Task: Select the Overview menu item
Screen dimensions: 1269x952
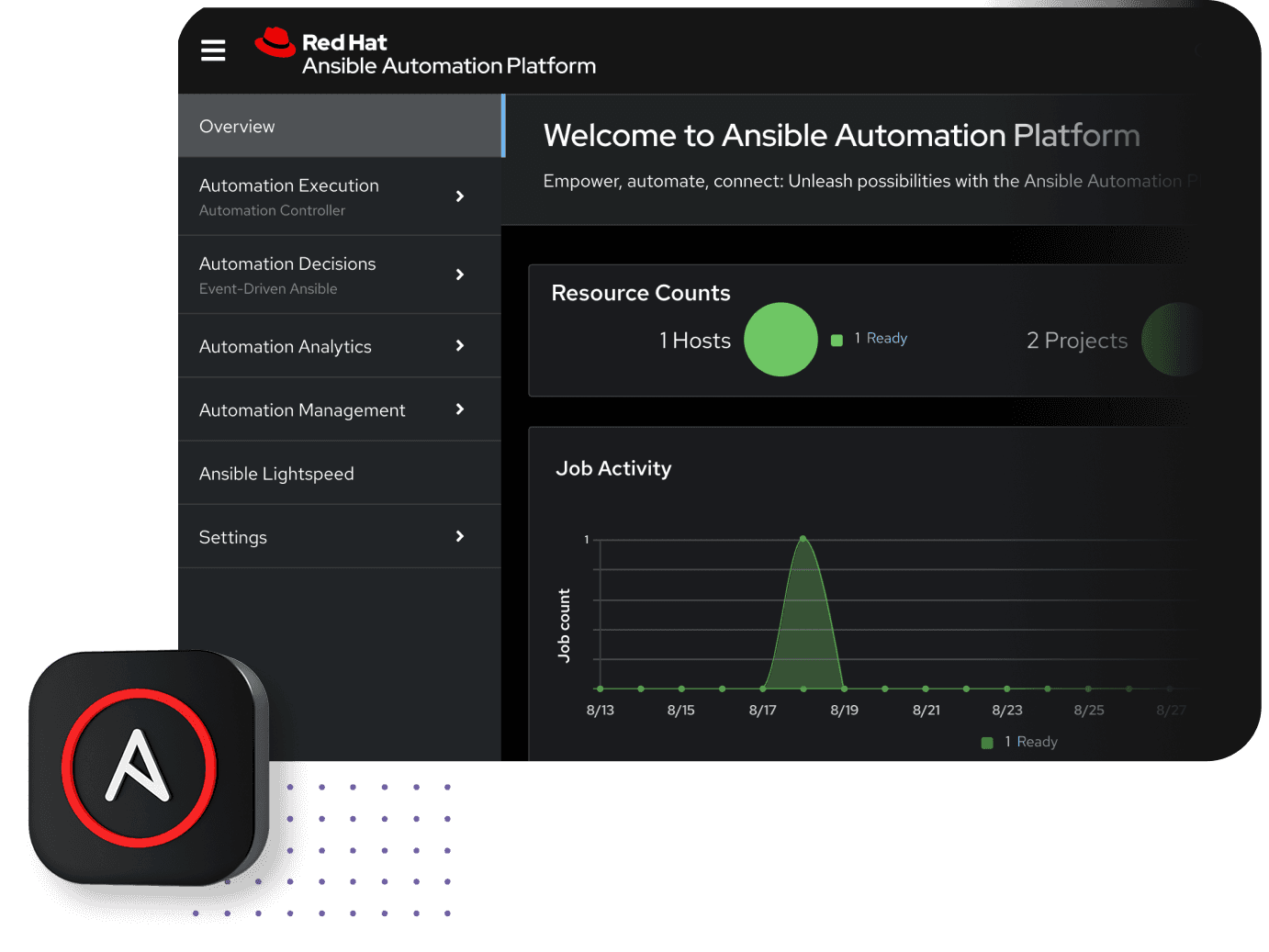Action: [341, 126]
